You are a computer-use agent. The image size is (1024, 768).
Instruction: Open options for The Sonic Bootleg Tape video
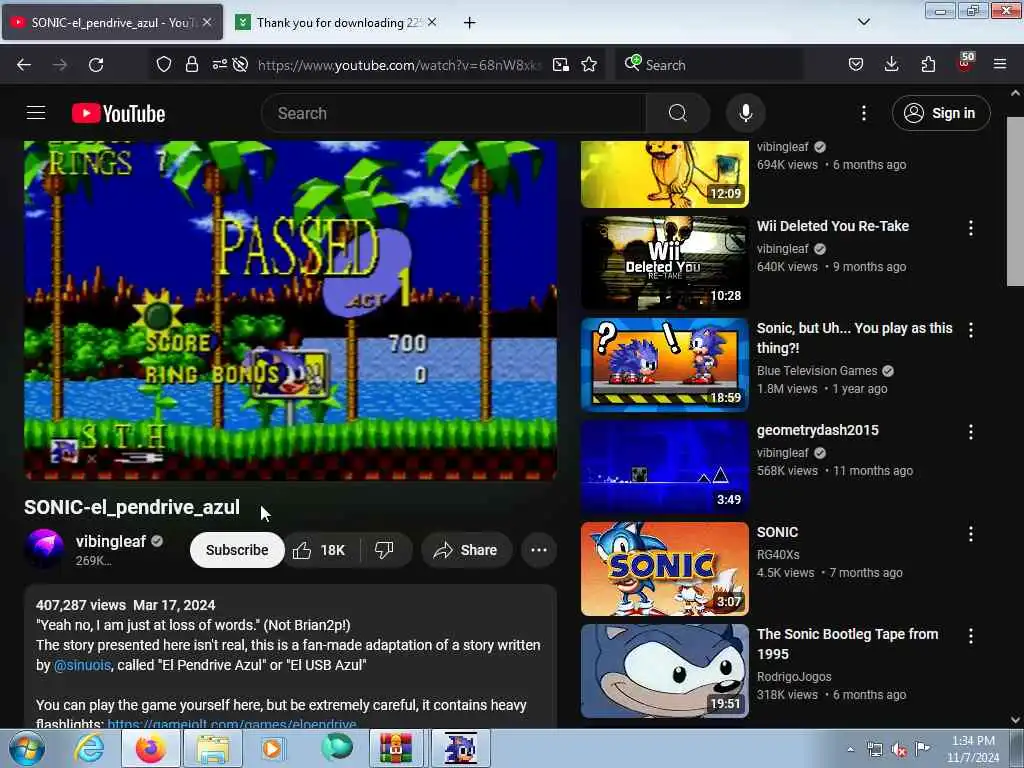point(970,635)
